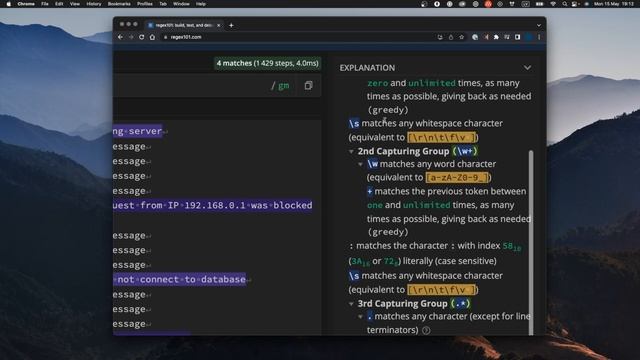
Task: Open the View menu
Action: [x=75, y=4]
